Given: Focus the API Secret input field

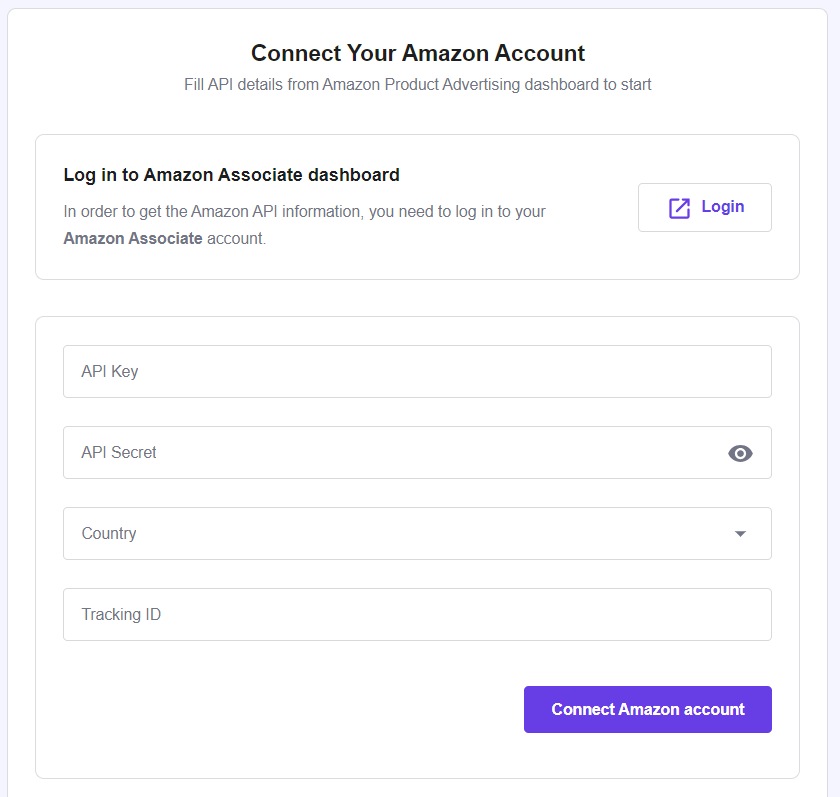Looking at the screenshot, I should pyautogui.click(x=390, y=452).
